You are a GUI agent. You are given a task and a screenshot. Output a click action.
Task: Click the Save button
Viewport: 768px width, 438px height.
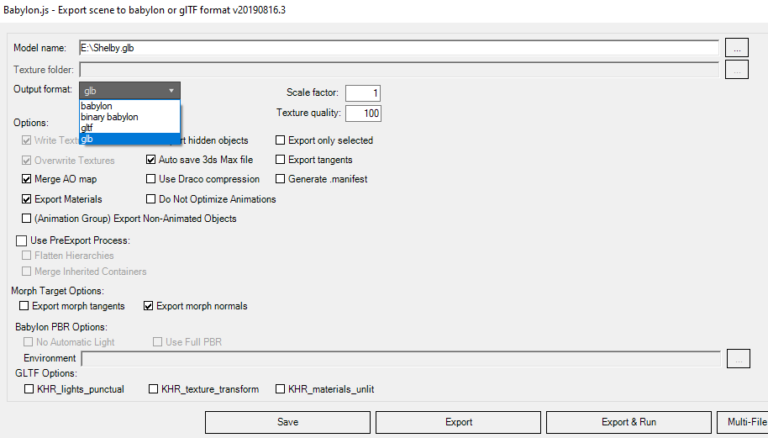pos(288,422)
